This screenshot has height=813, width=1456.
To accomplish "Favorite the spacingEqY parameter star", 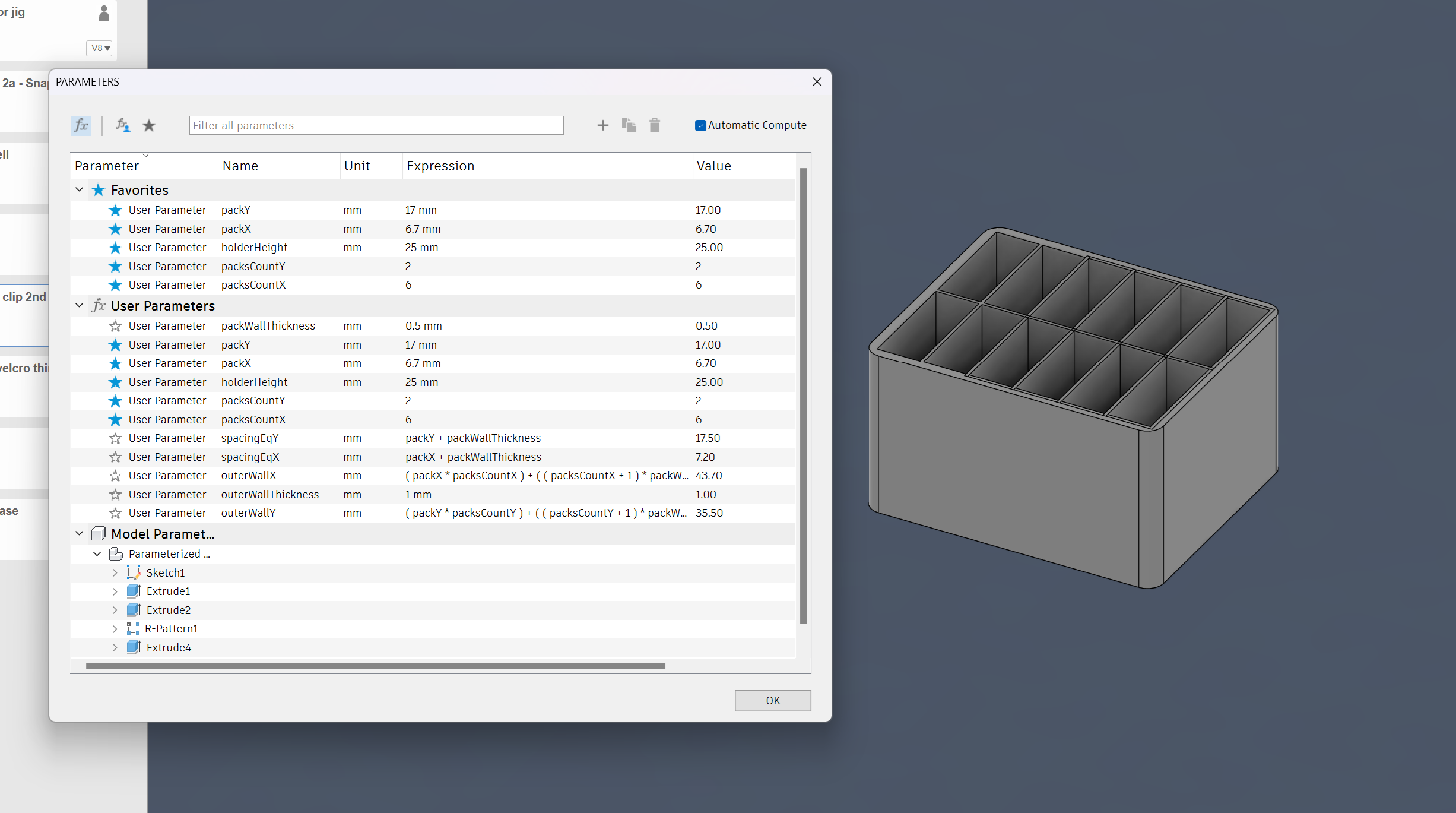I will click(115, 438).
